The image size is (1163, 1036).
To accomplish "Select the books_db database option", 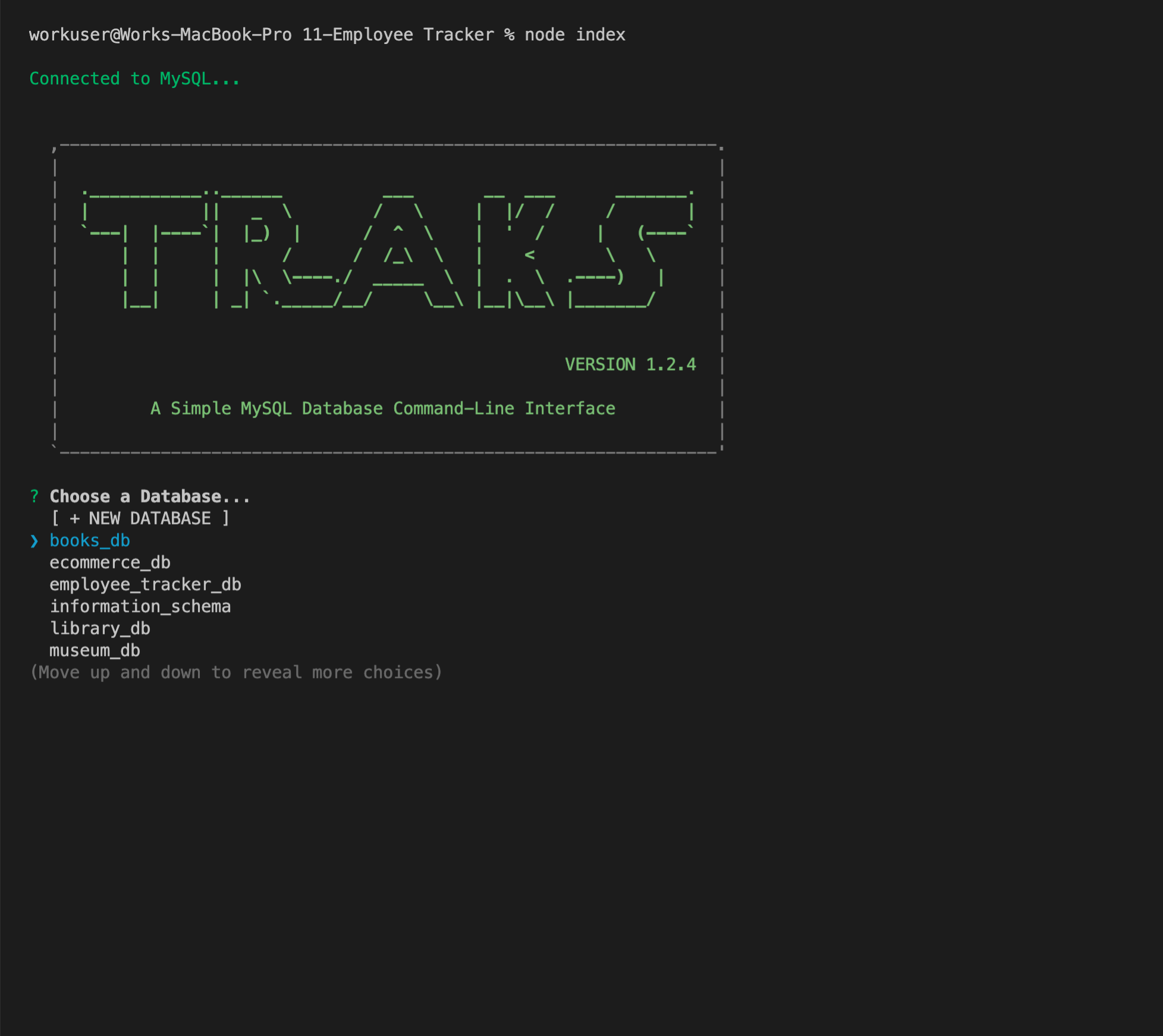I will [x=89, y=541].
